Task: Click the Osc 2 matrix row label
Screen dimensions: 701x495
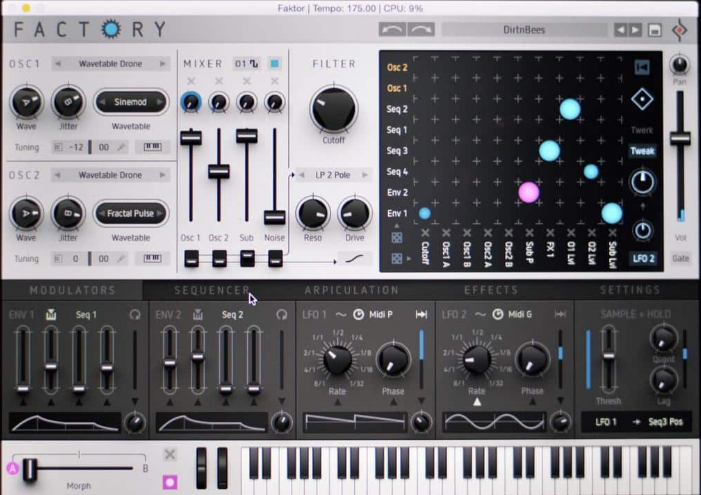Action: [397, 68]
